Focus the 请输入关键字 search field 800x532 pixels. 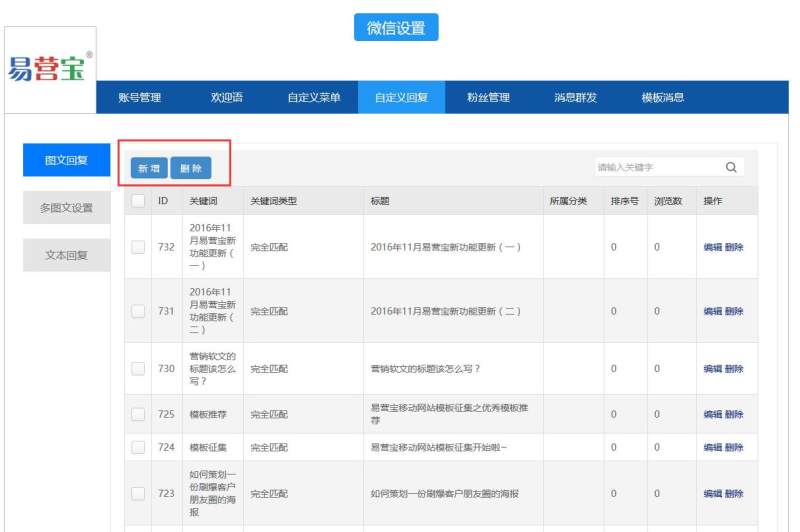(x=655, y=168)
